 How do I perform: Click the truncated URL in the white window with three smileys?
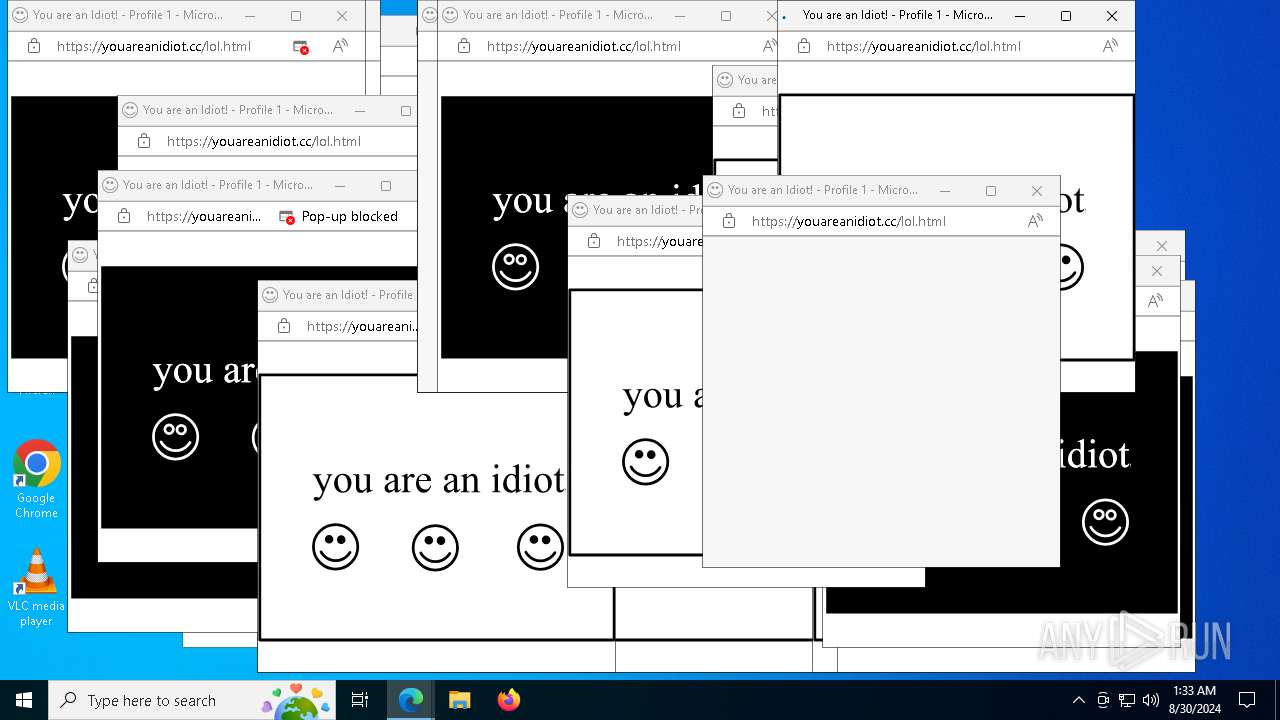(x=362, y=326)
